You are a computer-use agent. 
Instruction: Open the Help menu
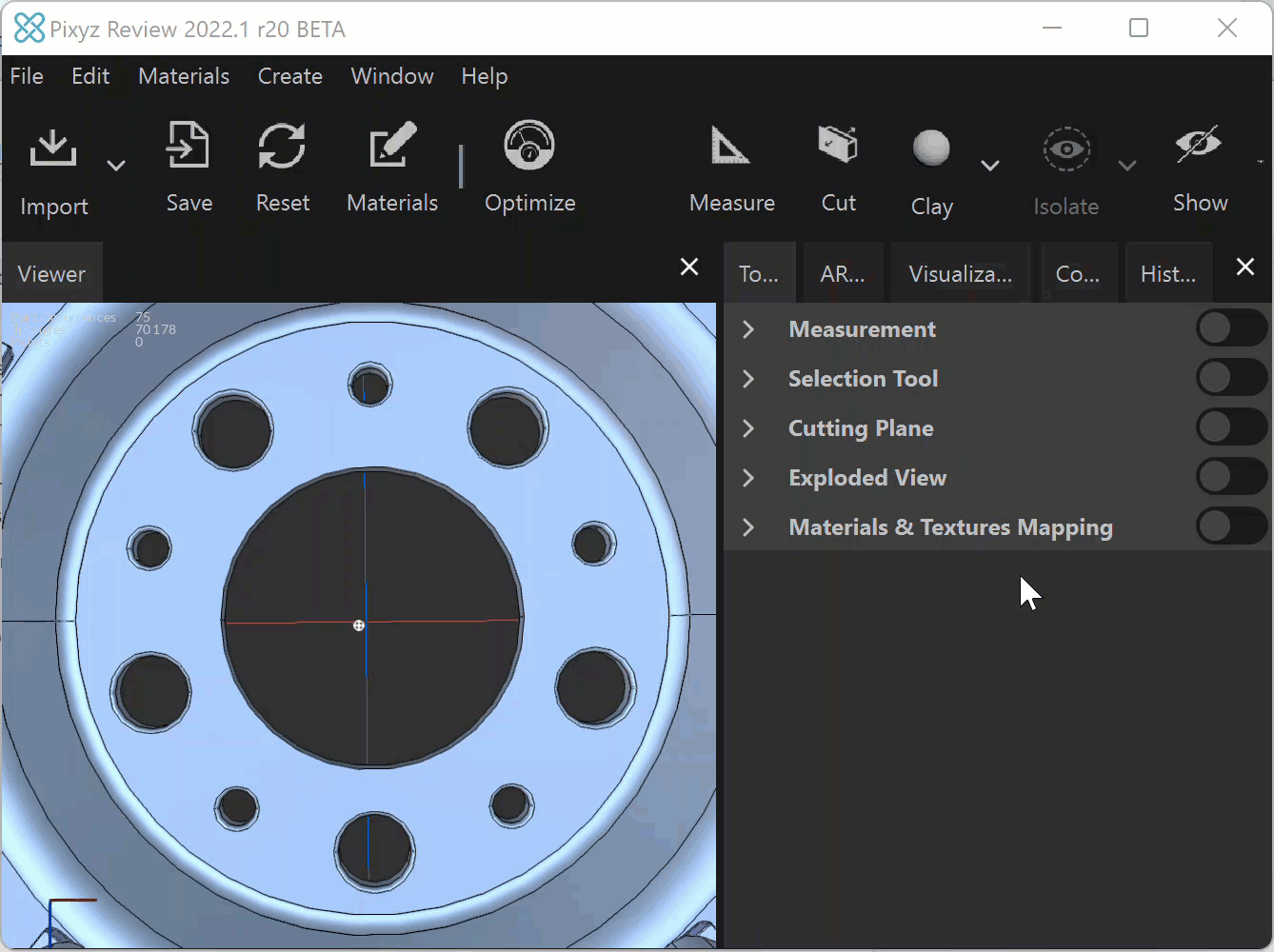coord(485,76)
